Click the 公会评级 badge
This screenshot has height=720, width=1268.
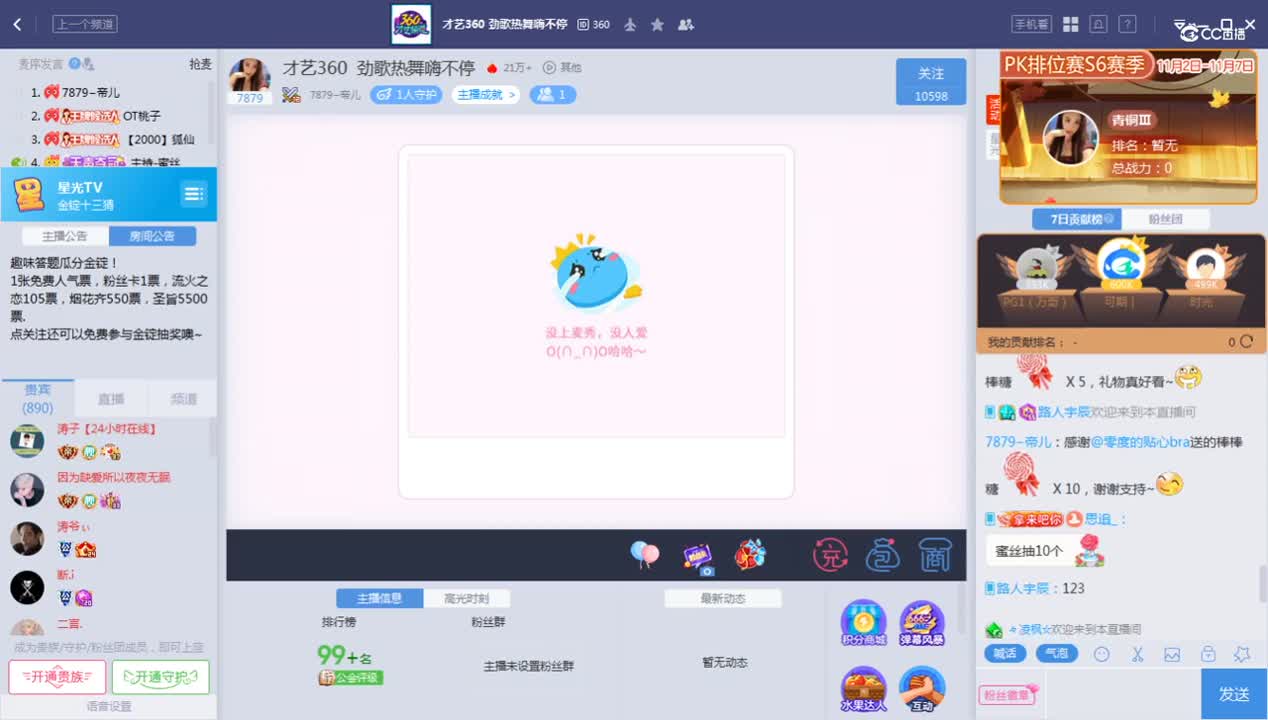(350, 677)
